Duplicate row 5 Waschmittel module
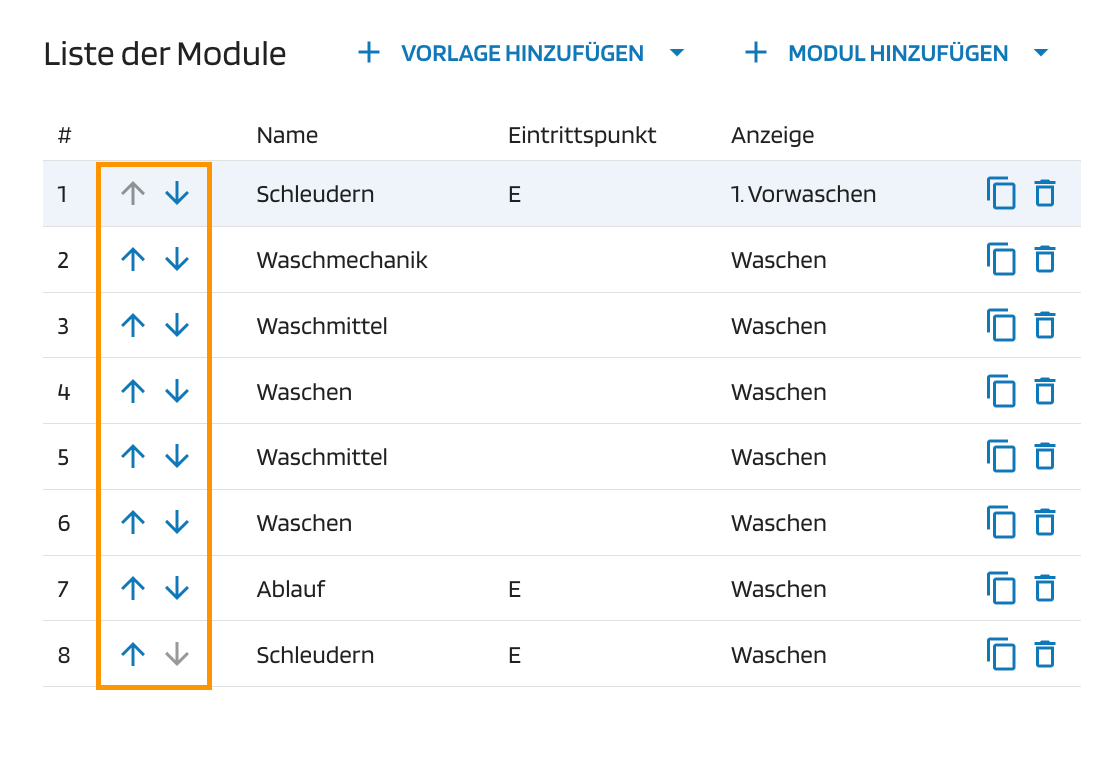Image resolution: width=1108 pixels, height=758 pixels. [x=1001, y=457]
